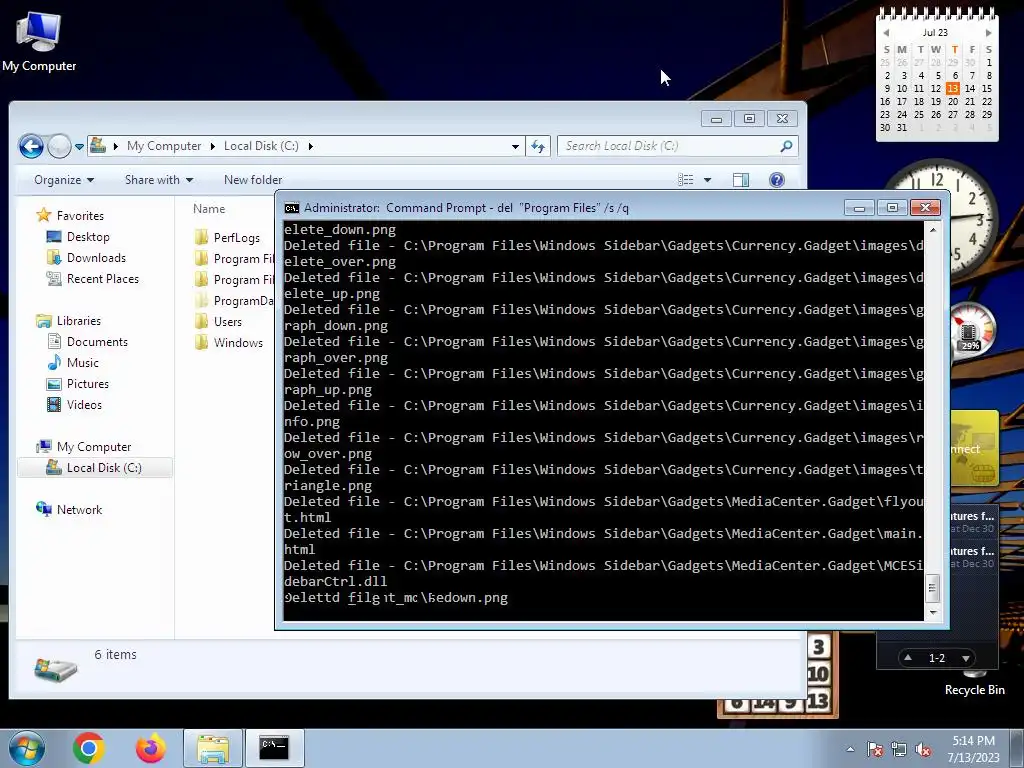This screenshot has width=1024, height=768.
Task: Select Desktop under Favorites
Action: coord(78,237)
